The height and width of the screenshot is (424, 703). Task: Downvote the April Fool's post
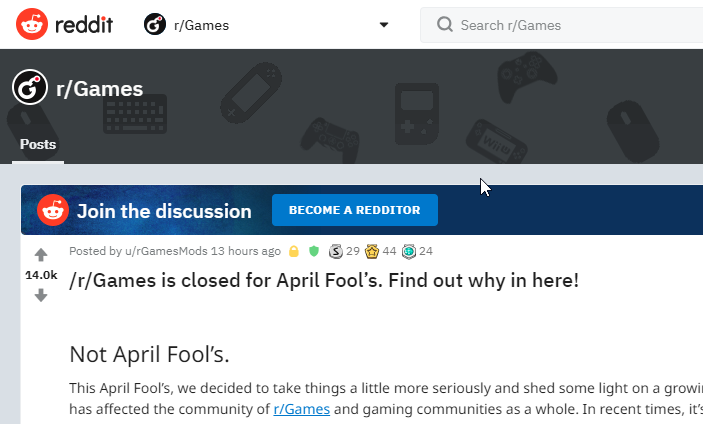click(41, 295)
